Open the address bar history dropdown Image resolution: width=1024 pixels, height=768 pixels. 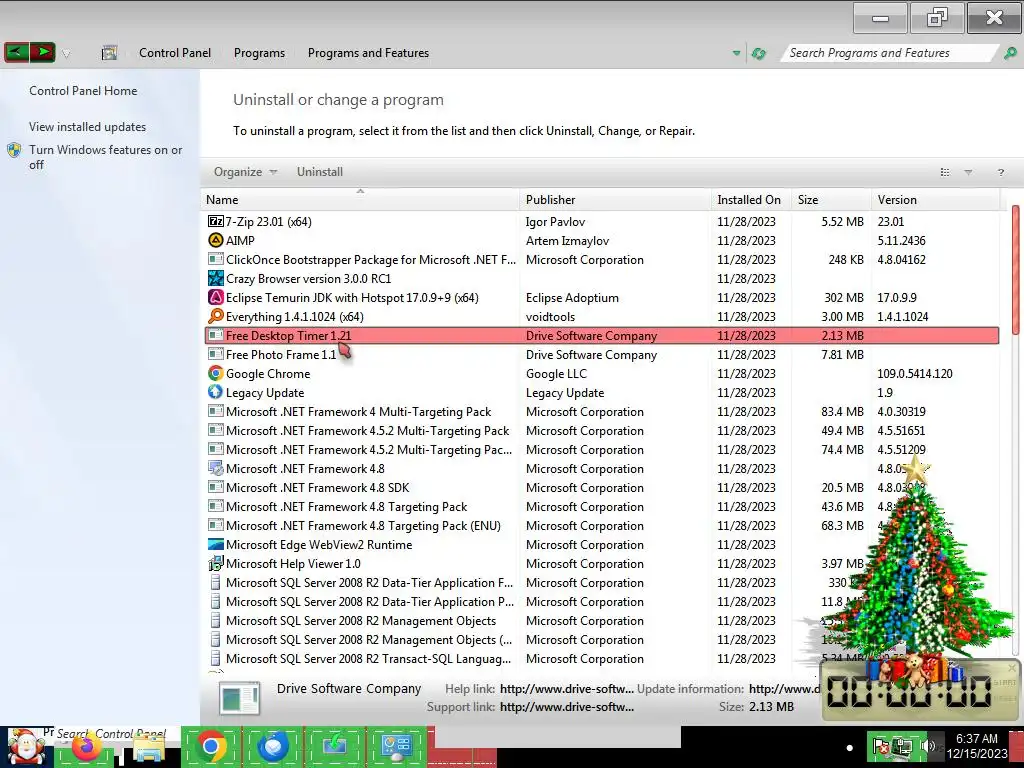736,53
